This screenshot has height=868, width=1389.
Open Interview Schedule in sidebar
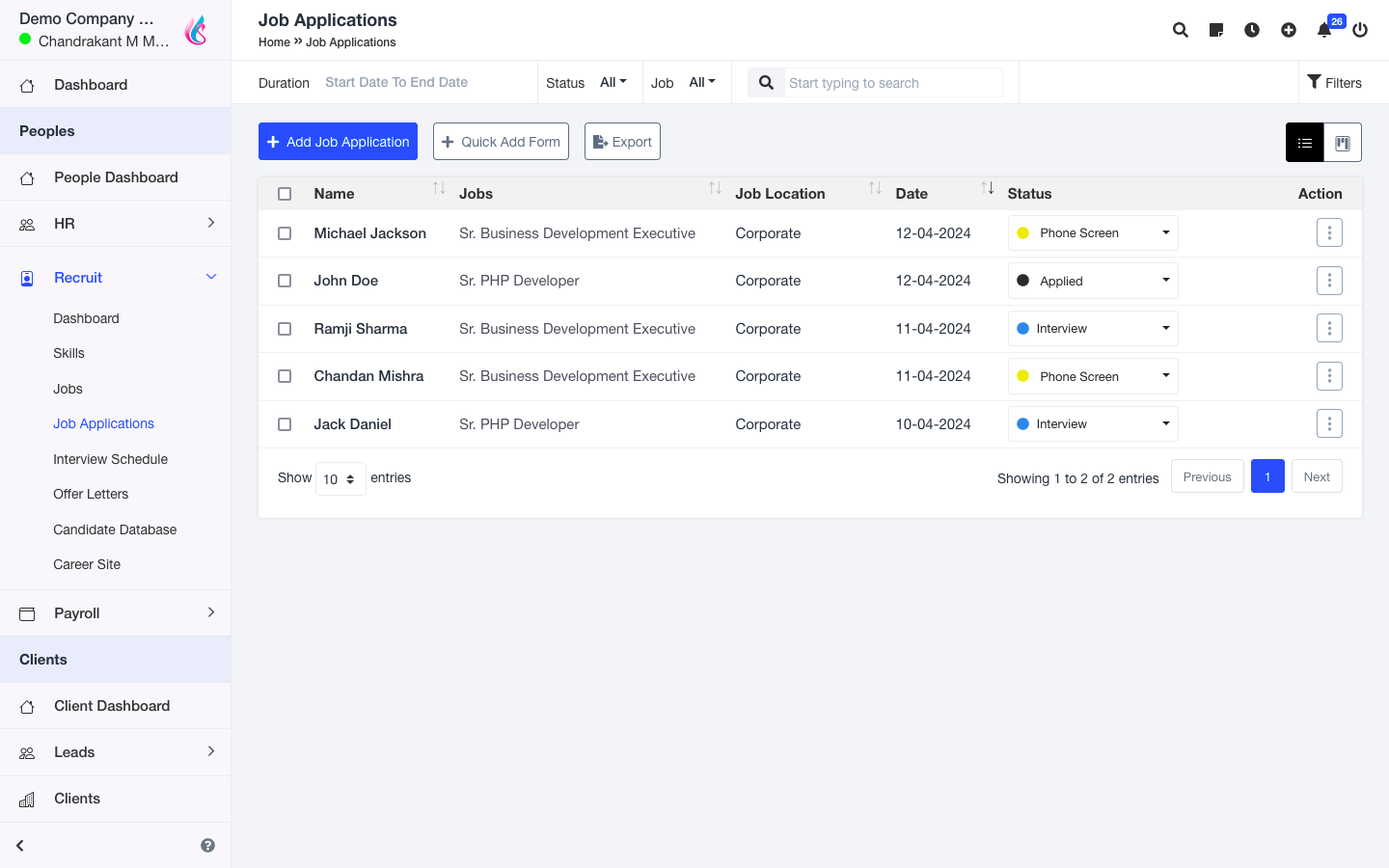[110, 459]
